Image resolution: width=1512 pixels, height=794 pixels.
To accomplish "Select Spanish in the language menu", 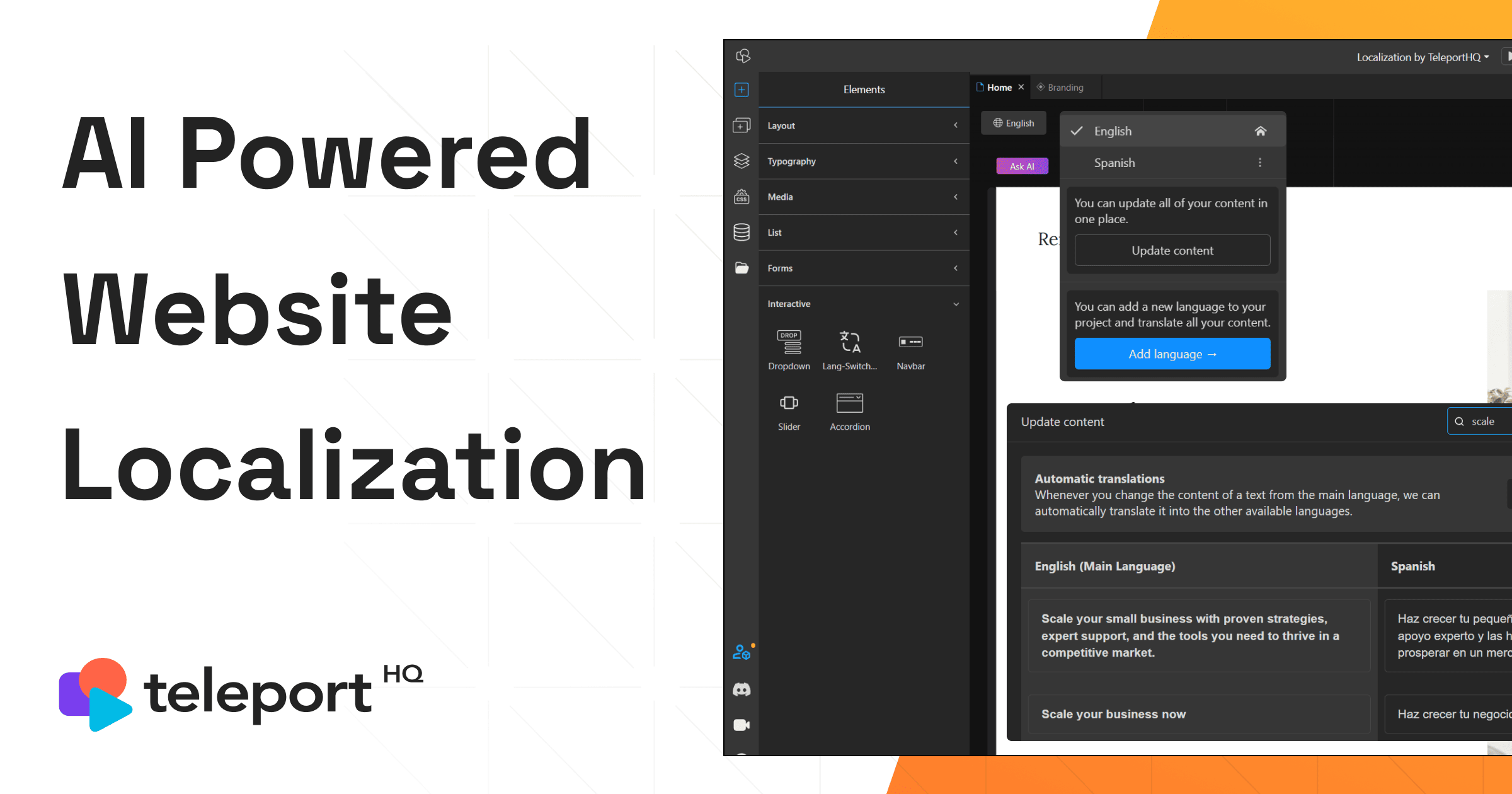I will click(x=1172, y=163).
